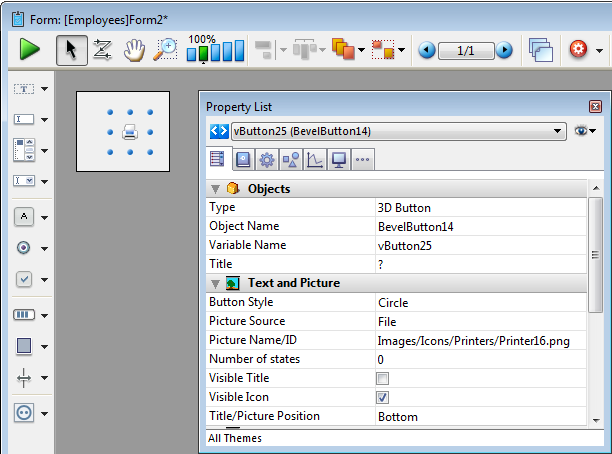
Task: Collapse the Objects property group
Action: tap(214, 188)
